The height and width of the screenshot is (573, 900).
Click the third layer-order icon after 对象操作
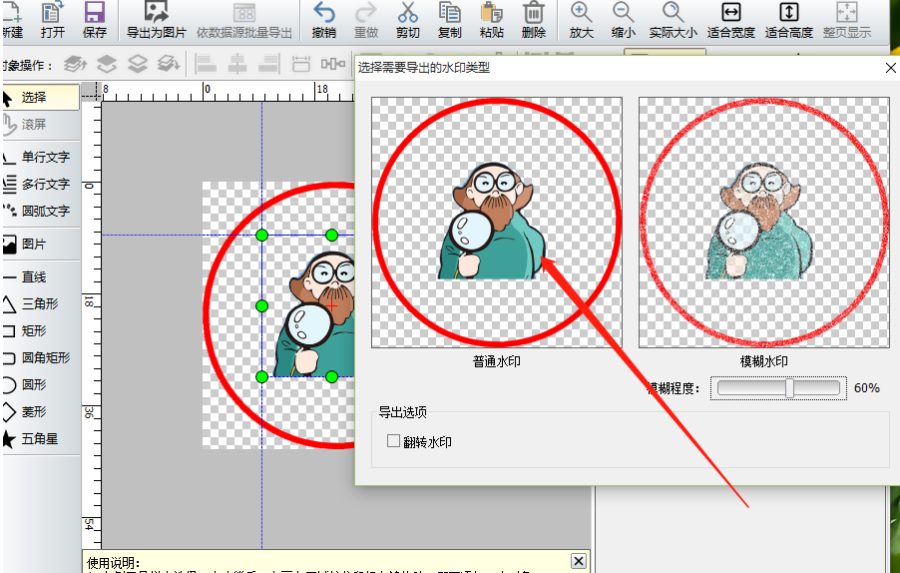137,64
